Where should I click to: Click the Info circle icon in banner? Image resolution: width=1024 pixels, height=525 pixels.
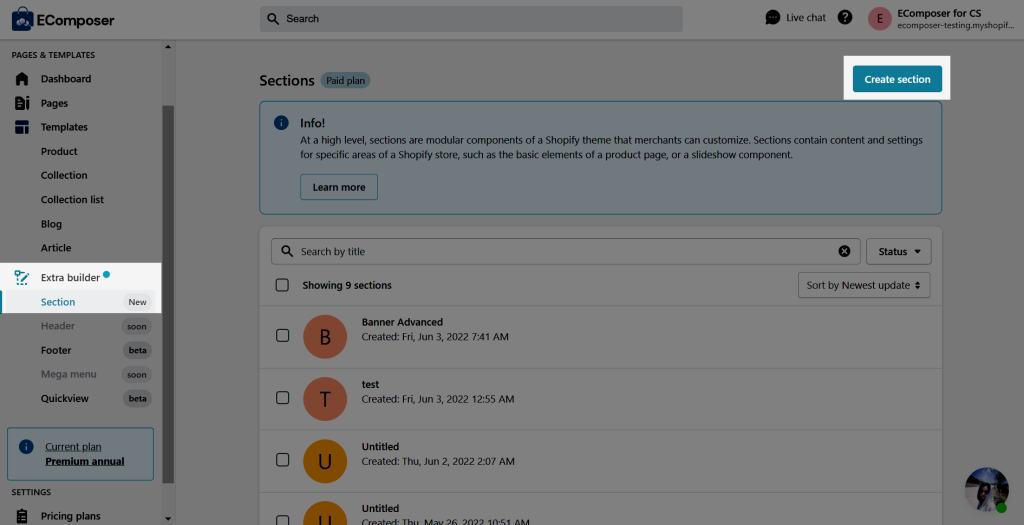point(281,123)
